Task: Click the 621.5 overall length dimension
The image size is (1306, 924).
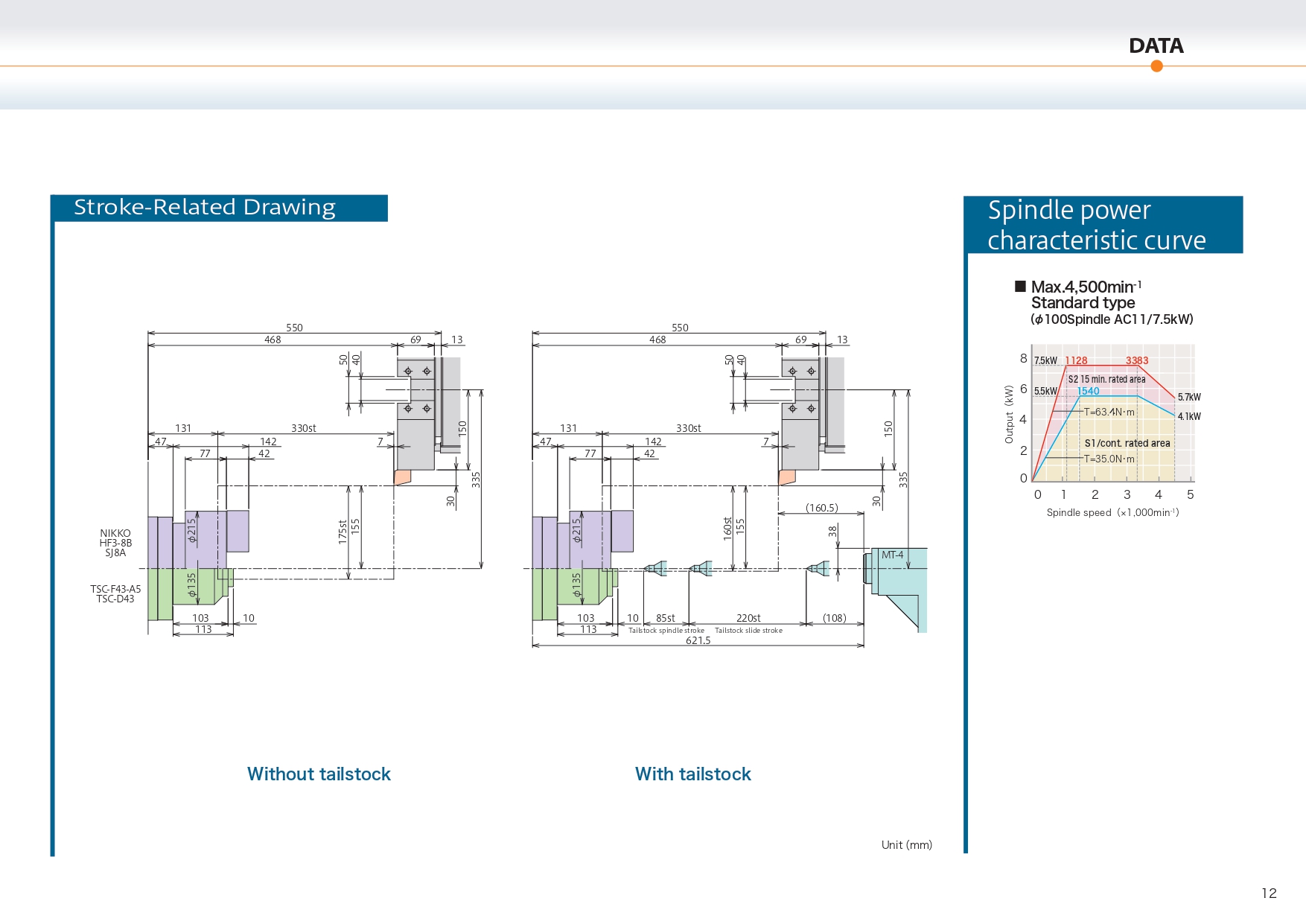Action: 698,640
